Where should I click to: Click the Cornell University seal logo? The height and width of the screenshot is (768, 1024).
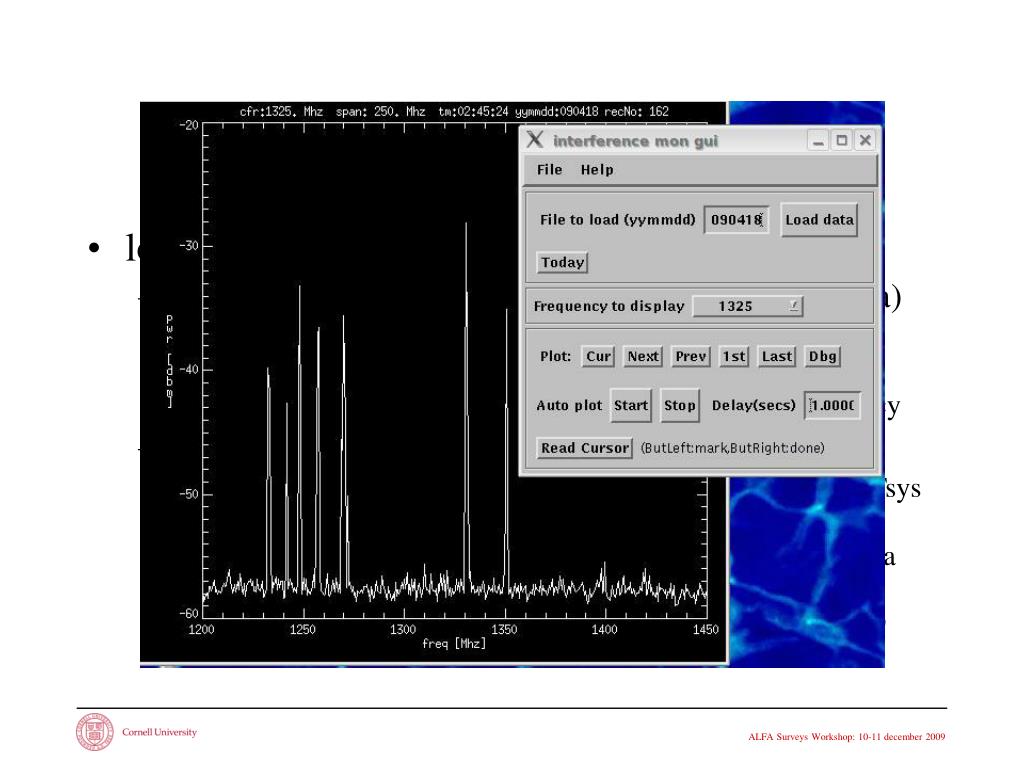coord(95,731)
